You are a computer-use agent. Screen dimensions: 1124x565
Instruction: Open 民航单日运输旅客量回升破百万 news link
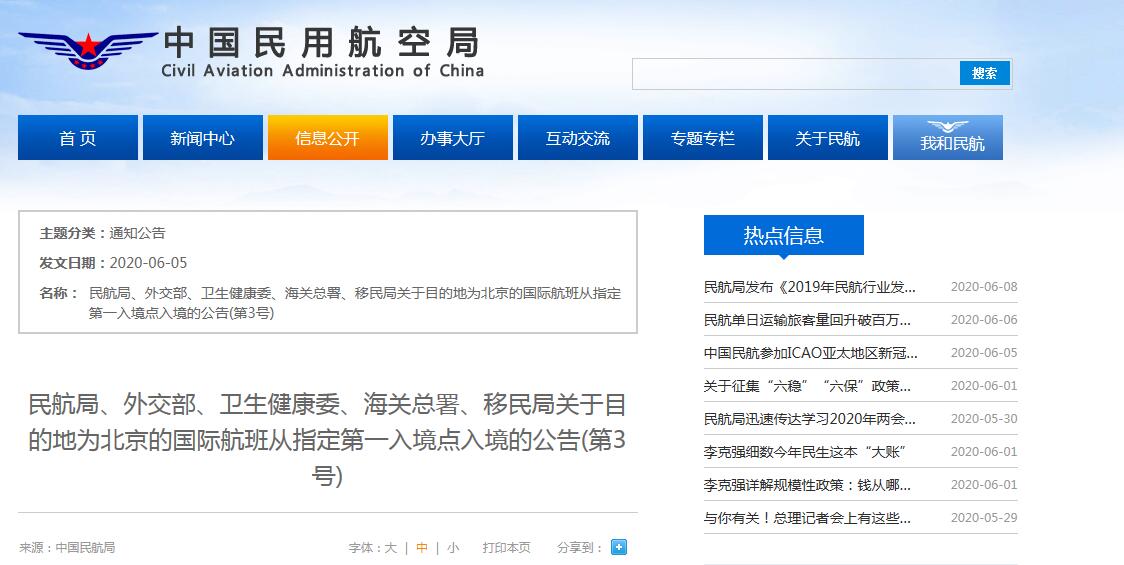click(807, 320)
